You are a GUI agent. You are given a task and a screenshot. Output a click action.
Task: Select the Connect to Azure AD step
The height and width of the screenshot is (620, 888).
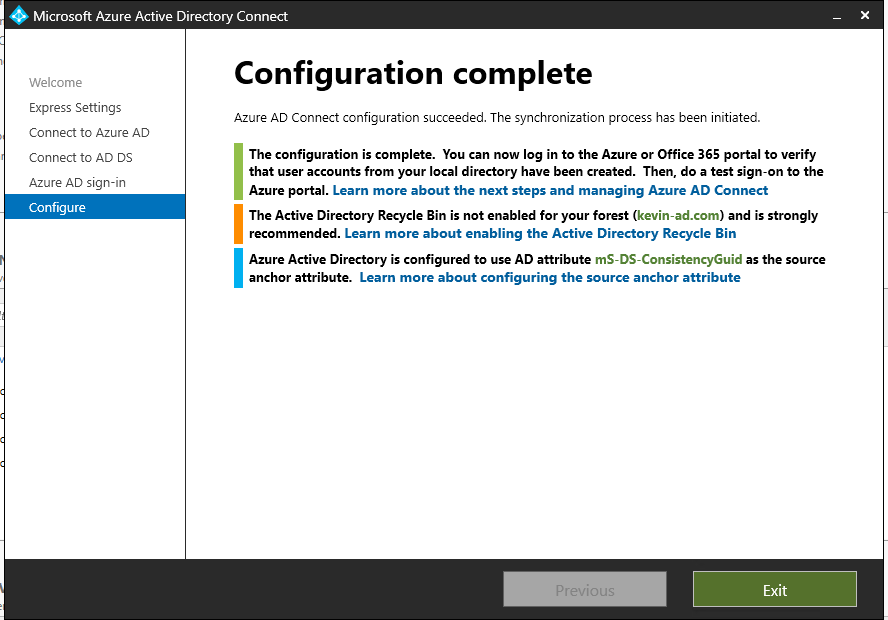pos(90,132)
